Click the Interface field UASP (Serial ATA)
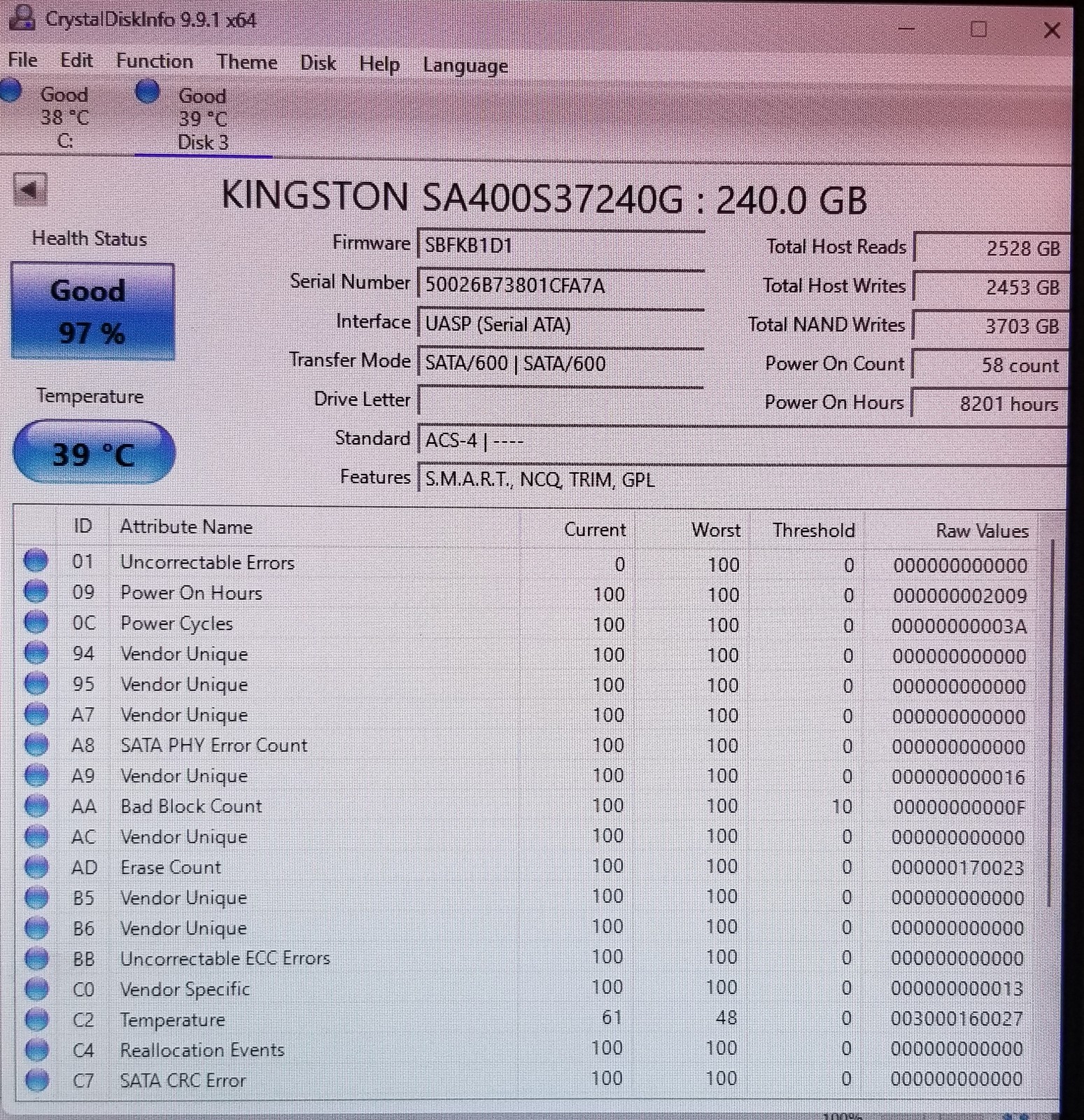The height and width of the screenshot is (1120, 1084). coord(561,324)
